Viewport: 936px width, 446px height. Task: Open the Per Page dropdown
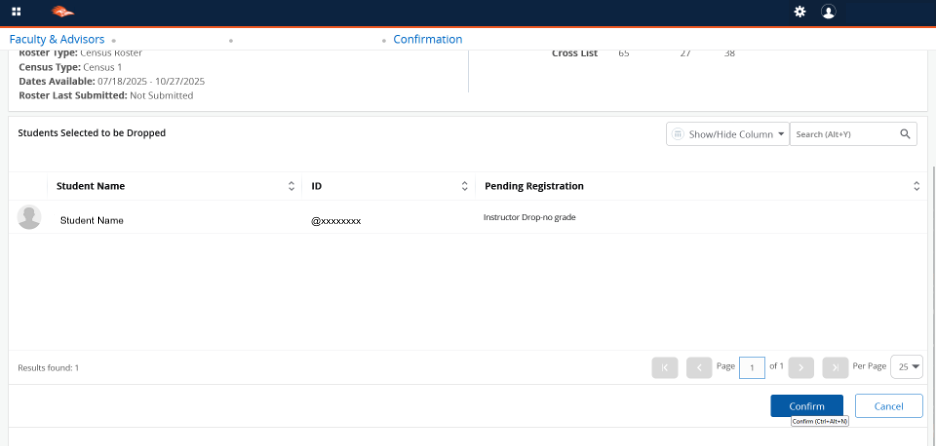click(x=908, y=367)
